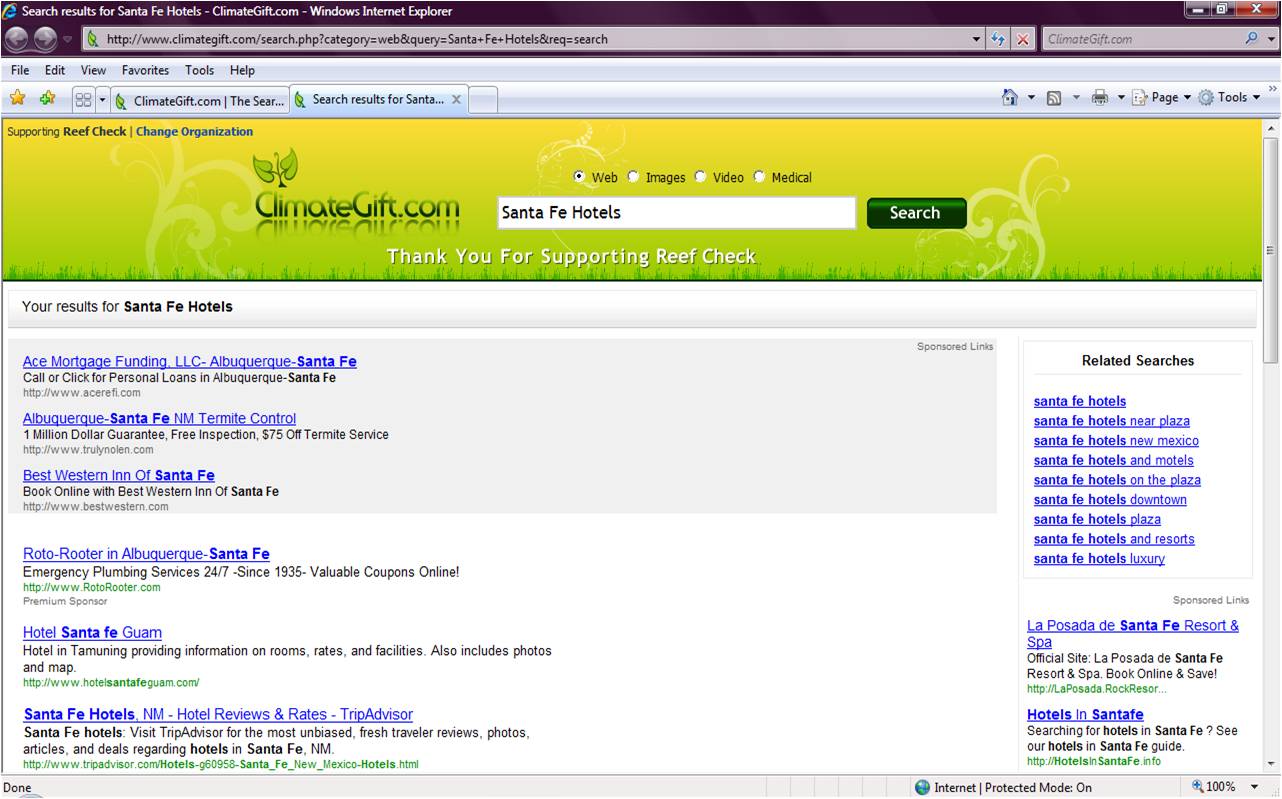The height and width of the screenshot is (799, 1282).
Task: Open a new blank tab
Action: click(x=483, y=100)
